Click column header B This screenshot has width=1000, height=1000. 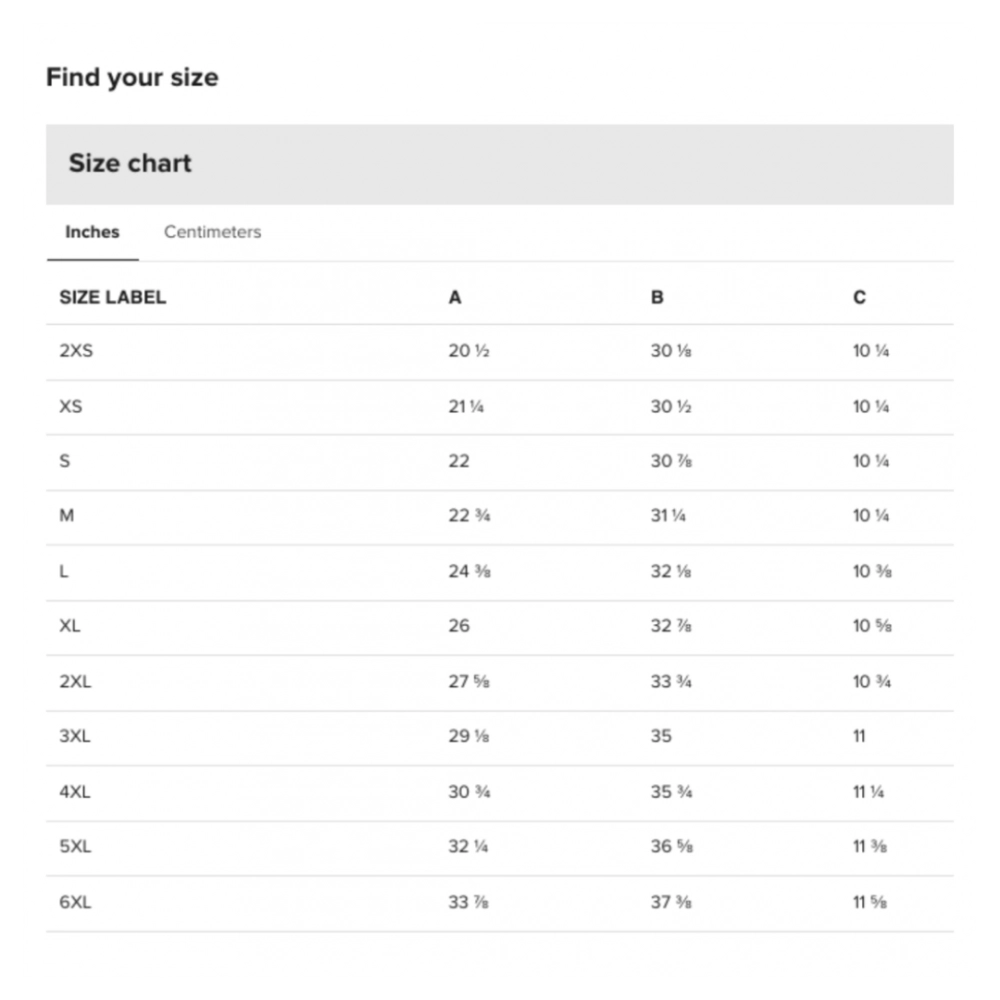[657, 297]
